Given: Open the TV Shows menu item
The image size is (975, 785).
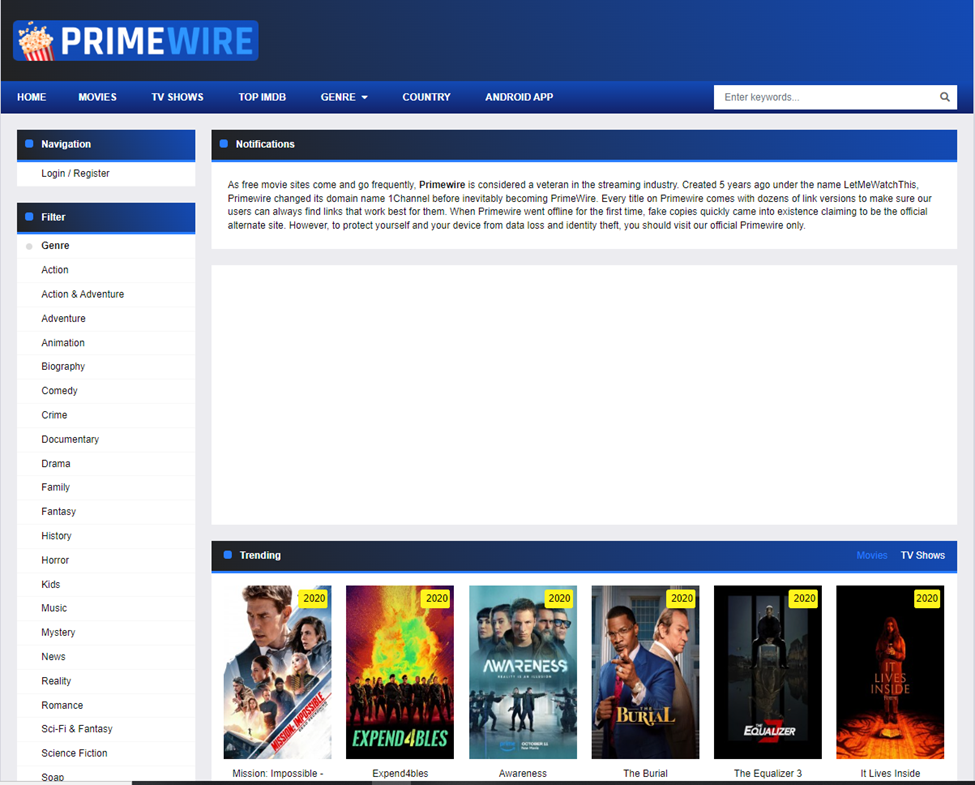Looking at the screenshot, I should [x=177, y=97].
